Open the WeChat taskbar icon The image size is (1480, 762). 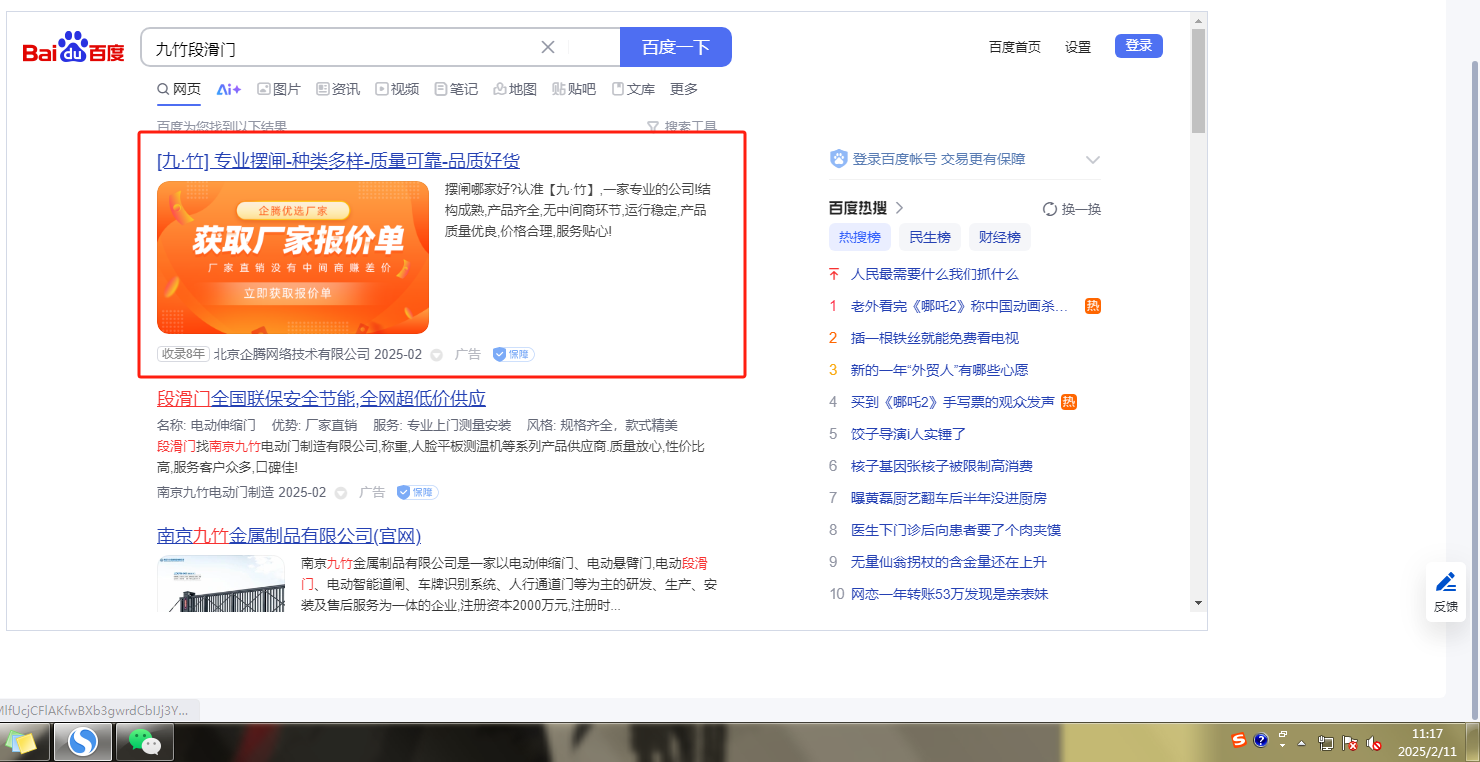146,742
